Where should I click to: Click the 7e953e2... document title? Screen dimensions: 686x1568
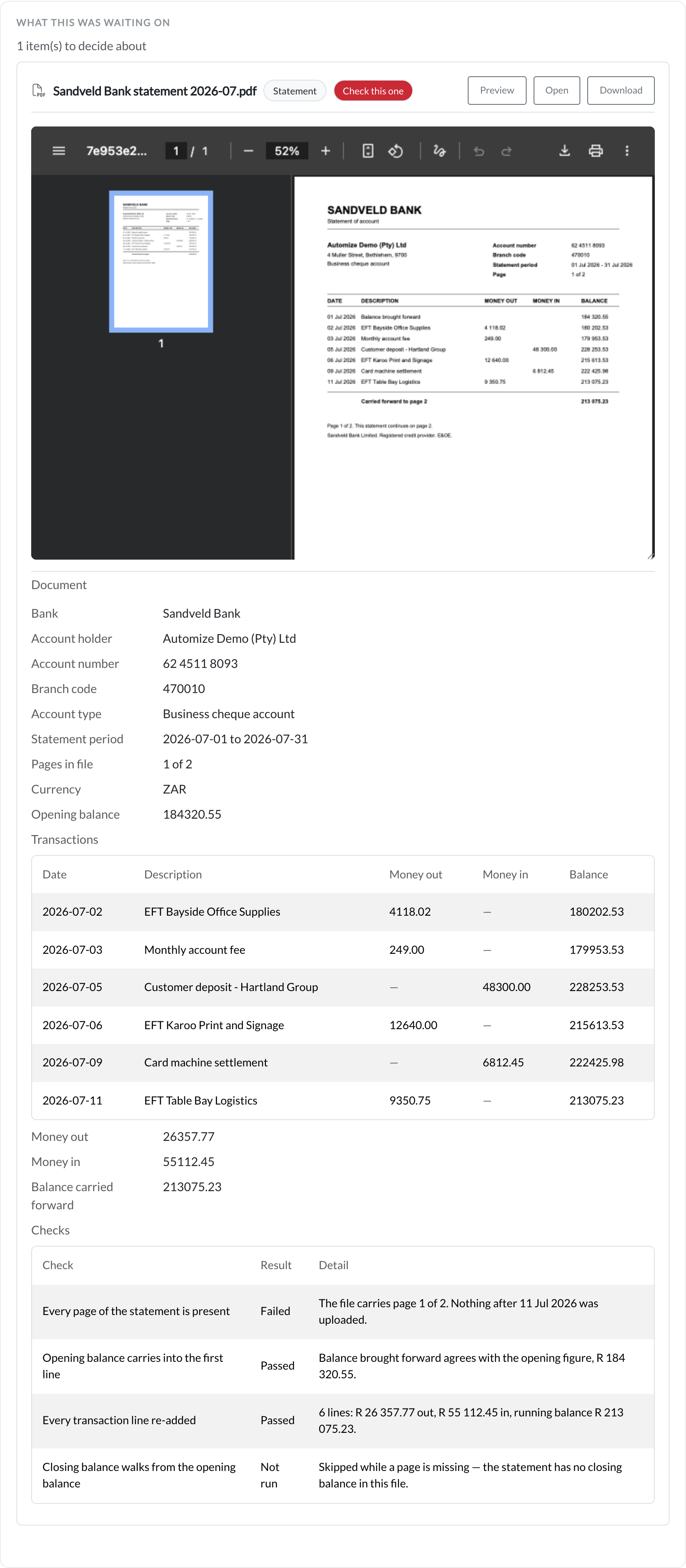coord(116,151)
